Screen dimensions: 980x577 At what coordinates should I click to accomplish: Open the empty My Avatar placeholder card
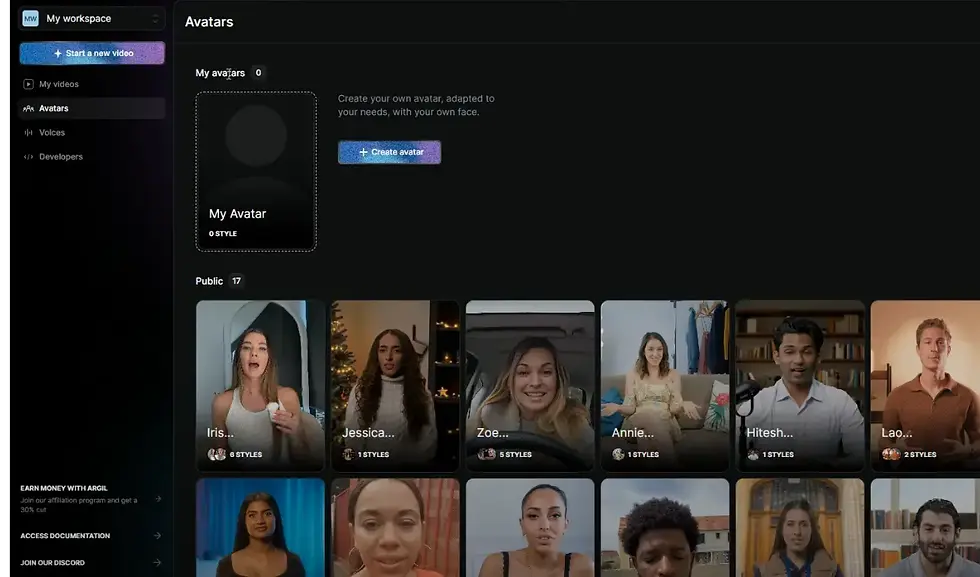tap(256, 171)
